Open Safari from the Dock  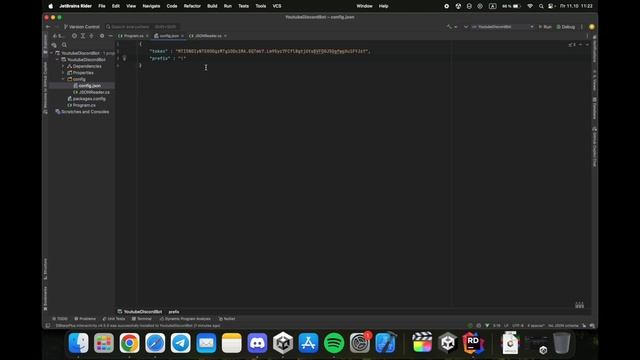(x=155, y=343)
